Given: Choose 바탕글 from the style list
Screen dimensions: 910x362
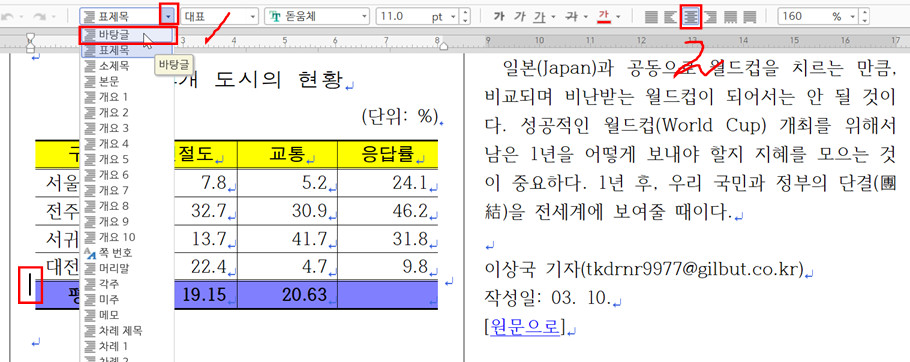Looking at the screenshot, I should [x=128, y=35].
